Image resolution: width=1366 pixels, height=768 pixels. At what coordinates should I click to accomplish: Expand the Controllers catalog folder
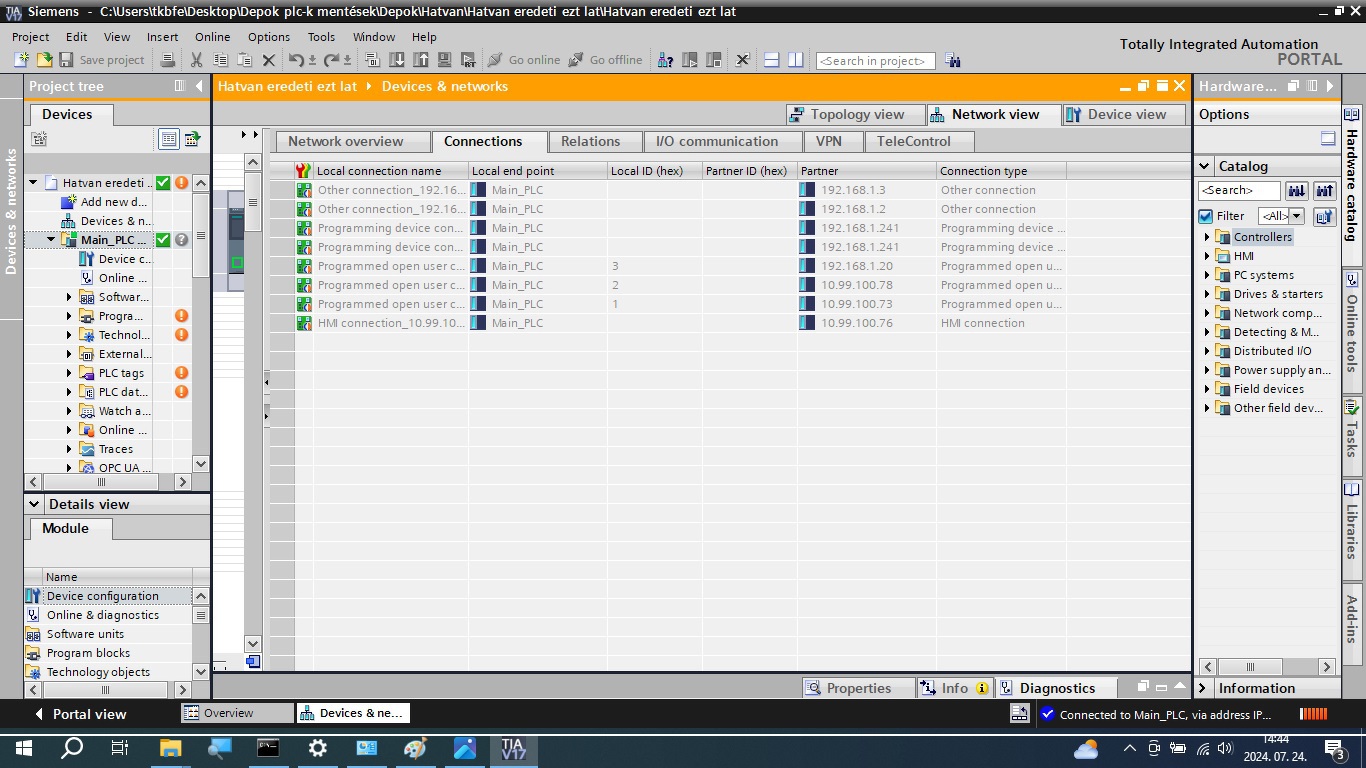coord(1208,237)
